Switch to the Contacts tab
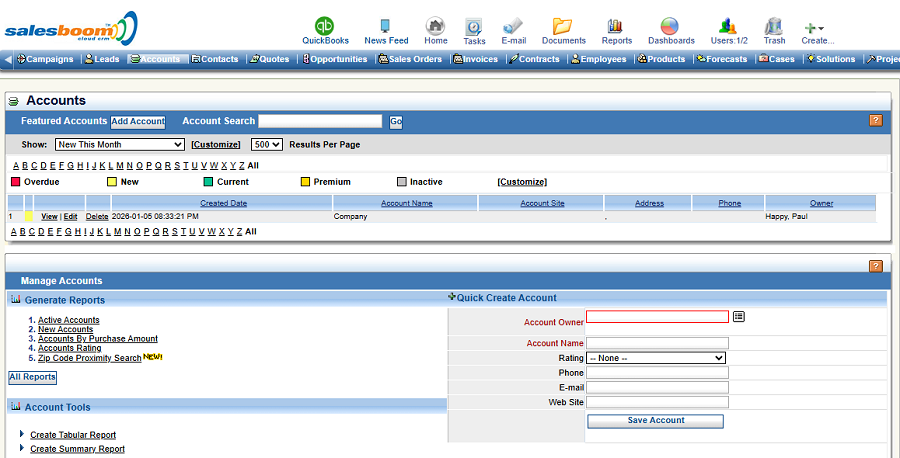Screen dimensions: 900x458 [x=215, y=59]
